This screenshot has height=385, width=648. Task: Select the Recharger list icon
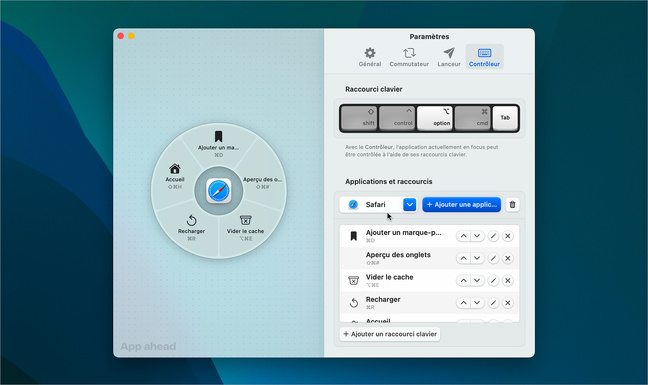353,303
